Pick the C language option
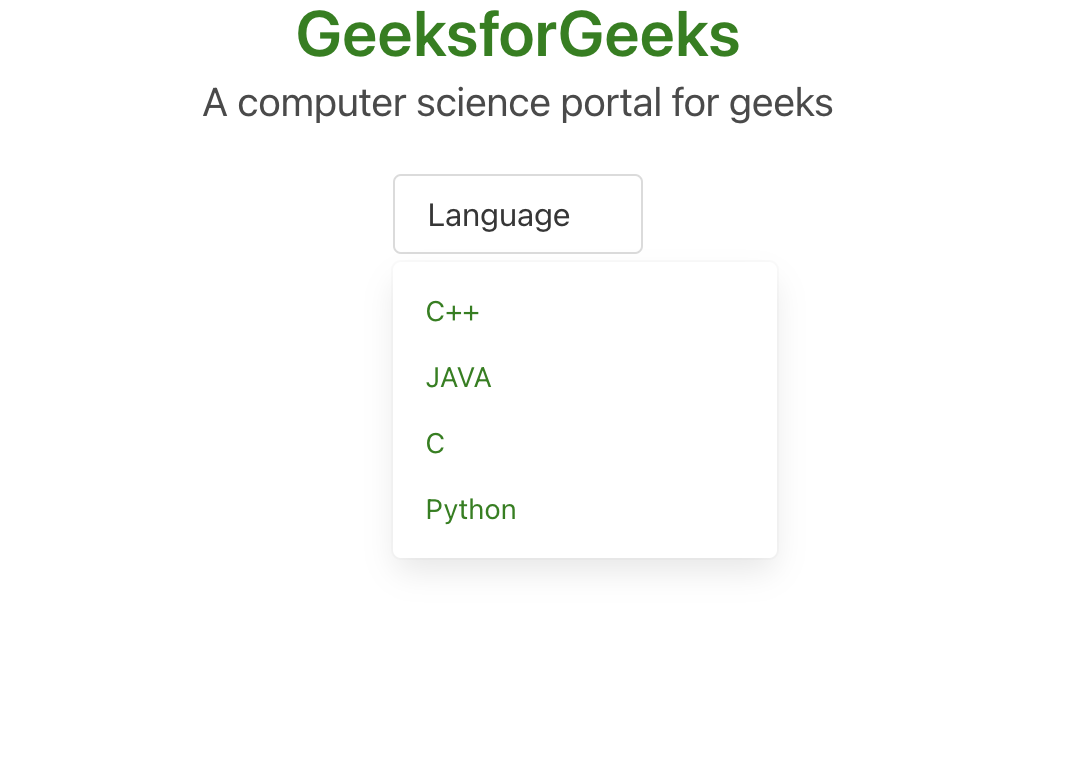Image resolution: width=1068 pixels, height=760 pixels. pos(435,444)
